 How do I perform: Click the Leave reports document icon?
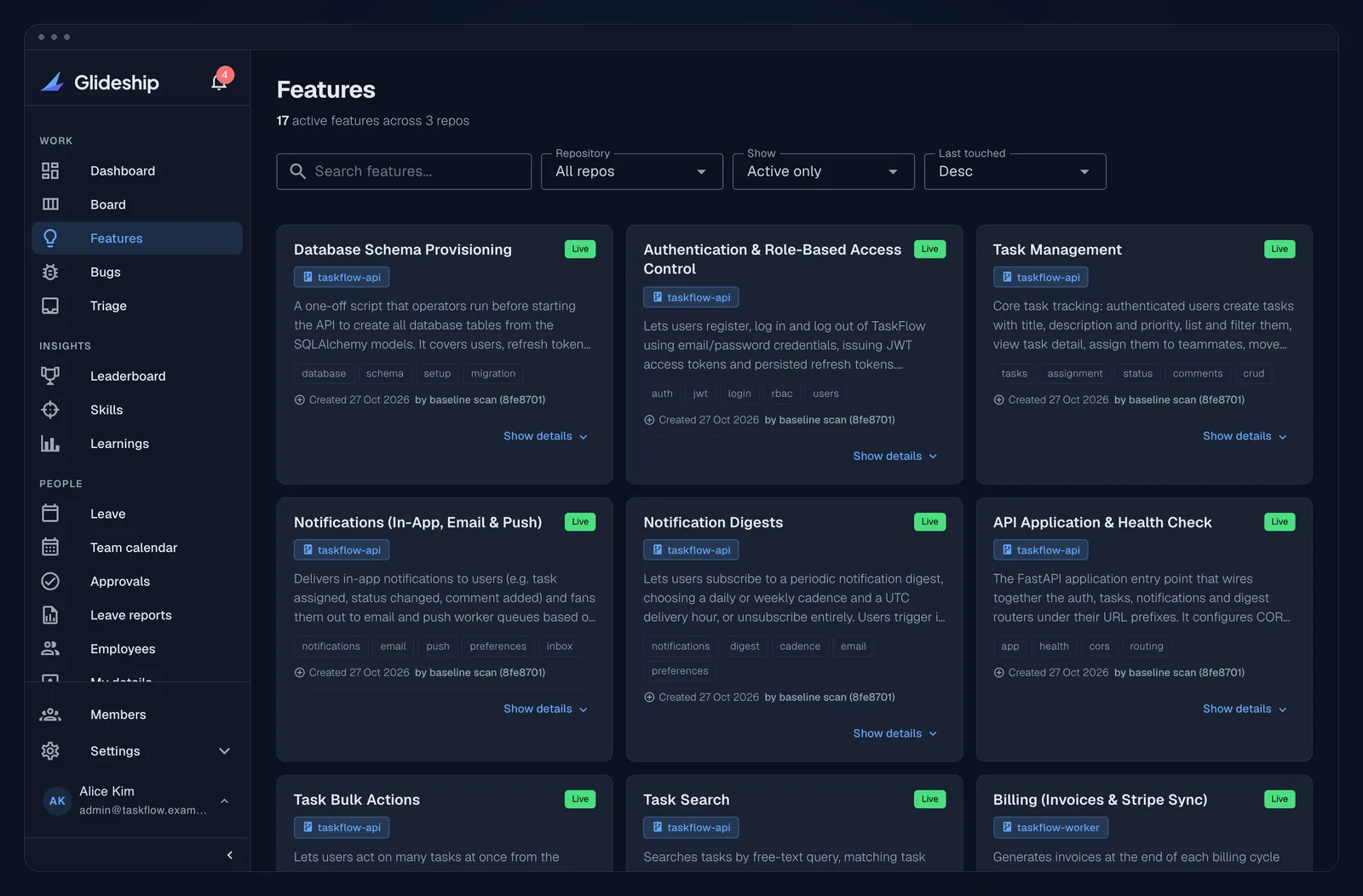pos(50,615)
